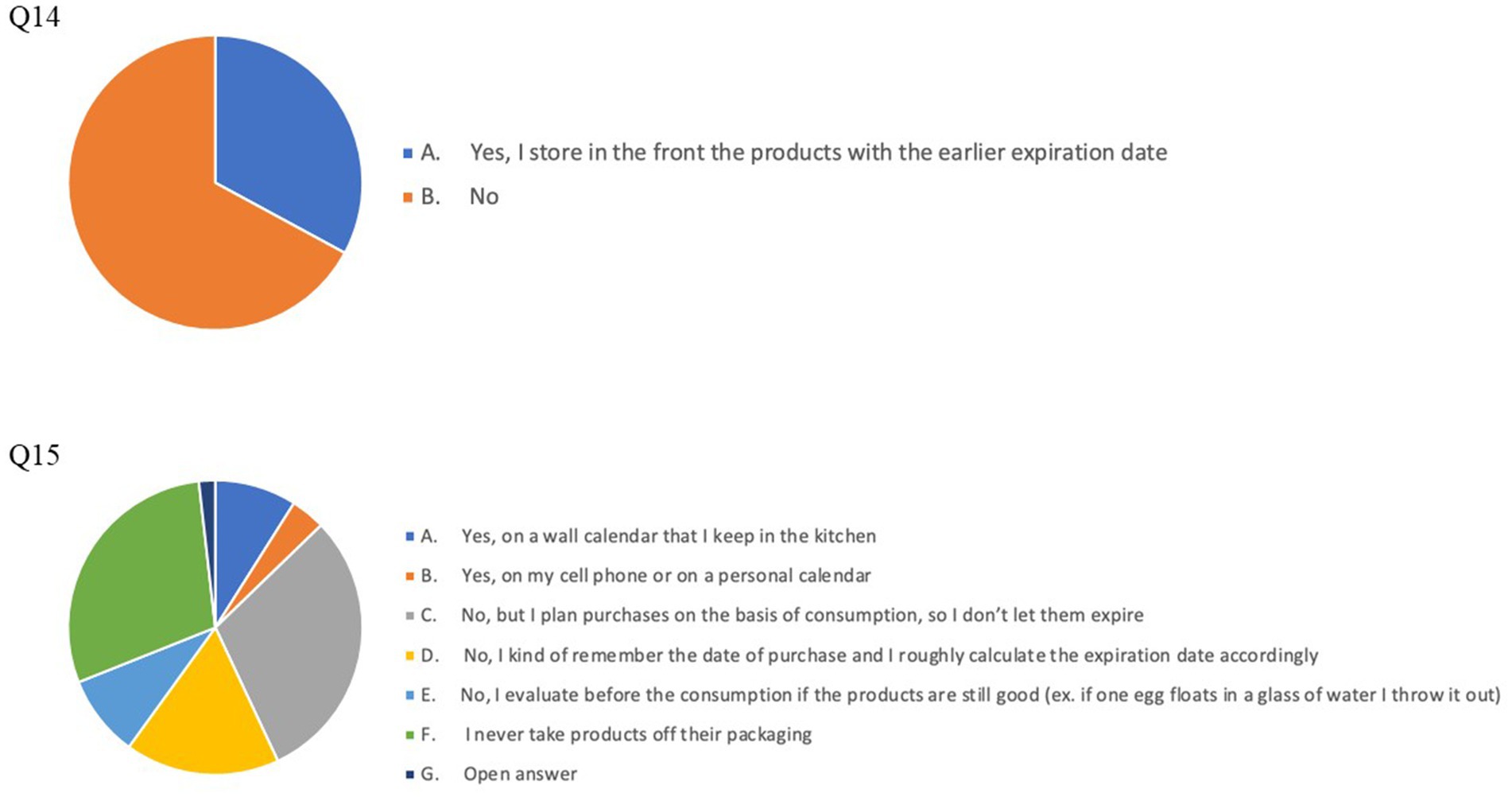The image size is (1512, 797).
Task: Select the blue slice in Q14 pie
Action: 286,135
